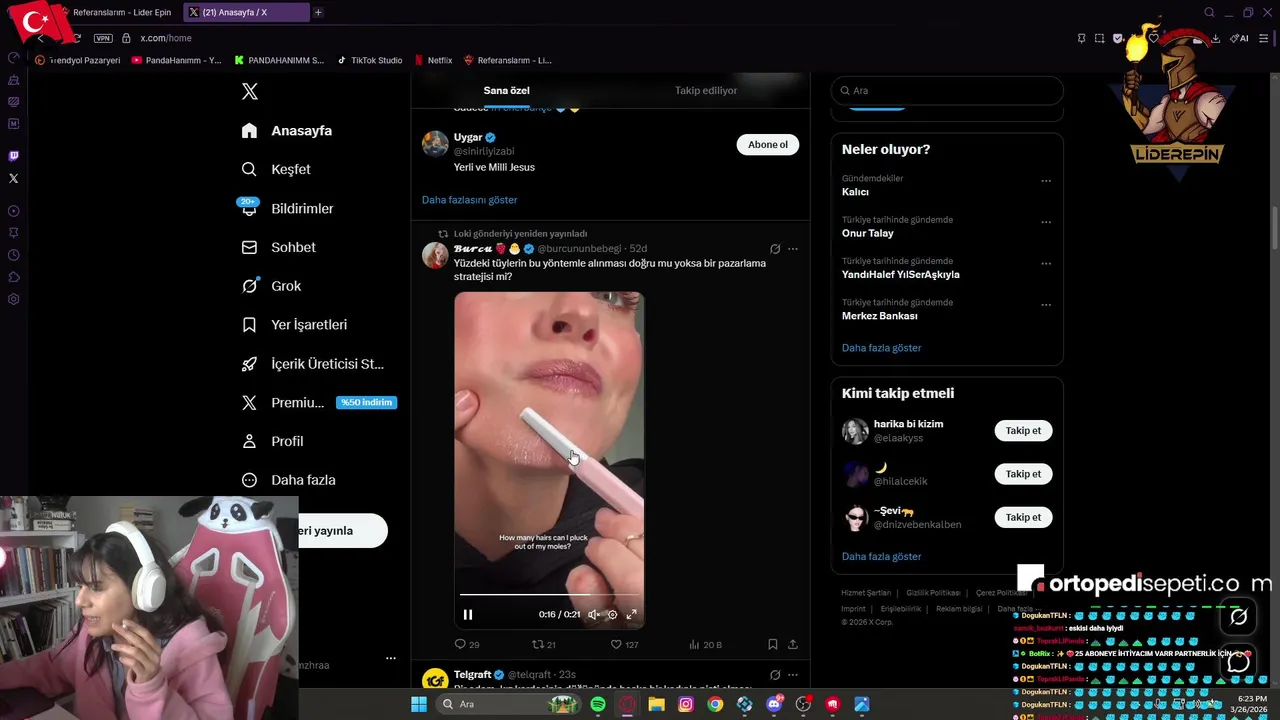Open Premium with %50 indirim badge
1280x720 pixels.
click(319, 402)
